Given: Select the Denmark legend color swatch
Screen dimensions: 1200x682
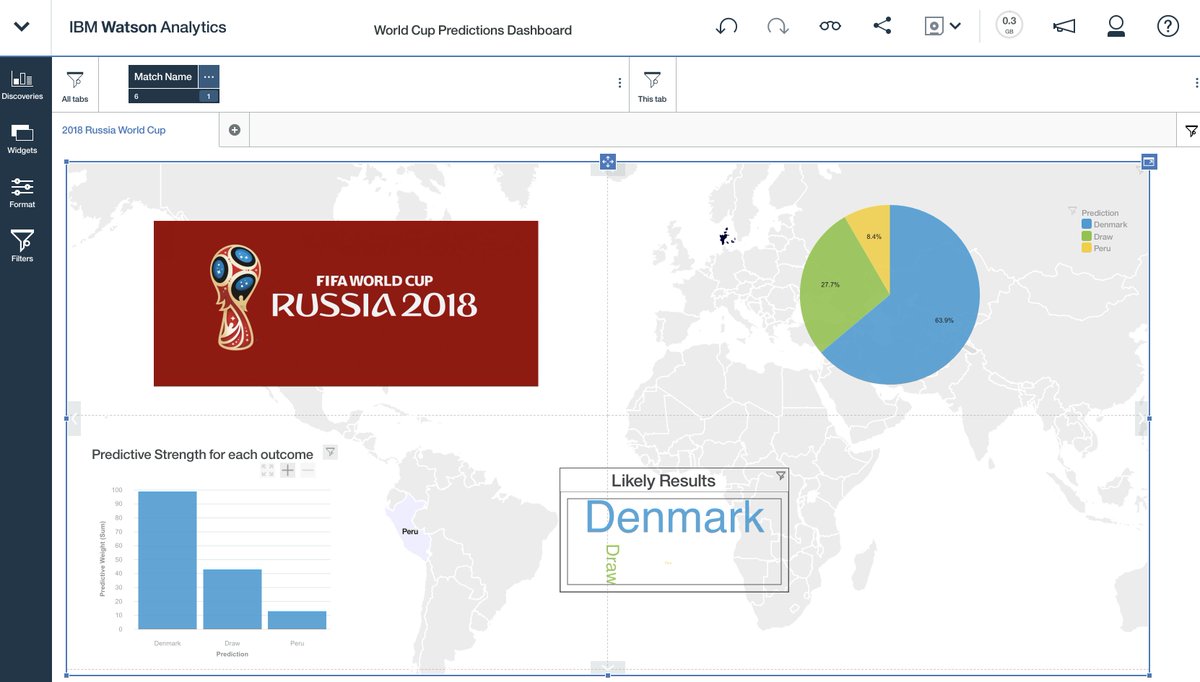Looking at the screenshot, I should [1086, 224].
